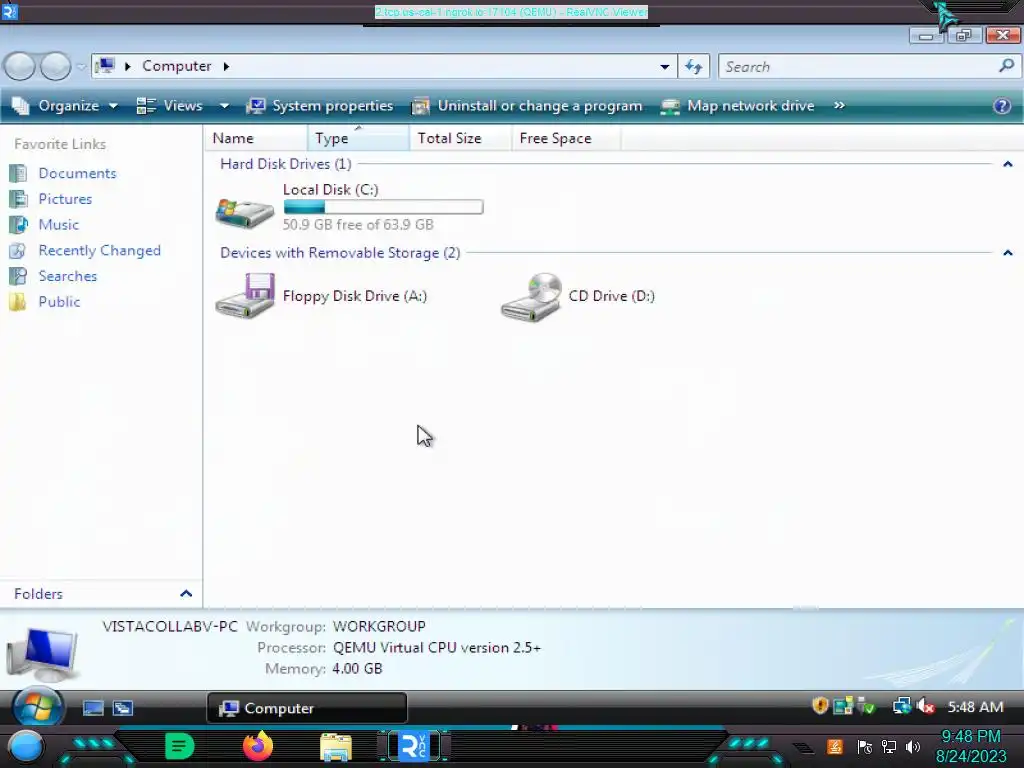Choose Map network drive
This screenshot has width=1024, height=768.
click(737, 106)
